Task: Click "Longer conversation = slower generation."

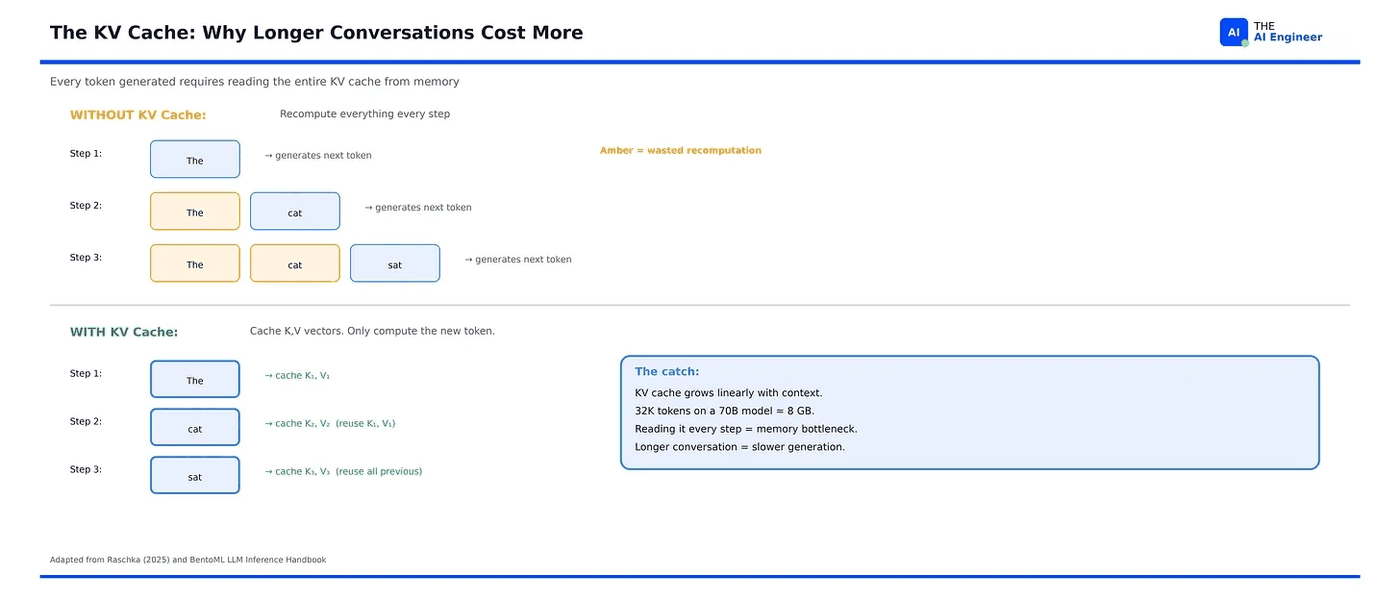Action: [x=740, y=447]
